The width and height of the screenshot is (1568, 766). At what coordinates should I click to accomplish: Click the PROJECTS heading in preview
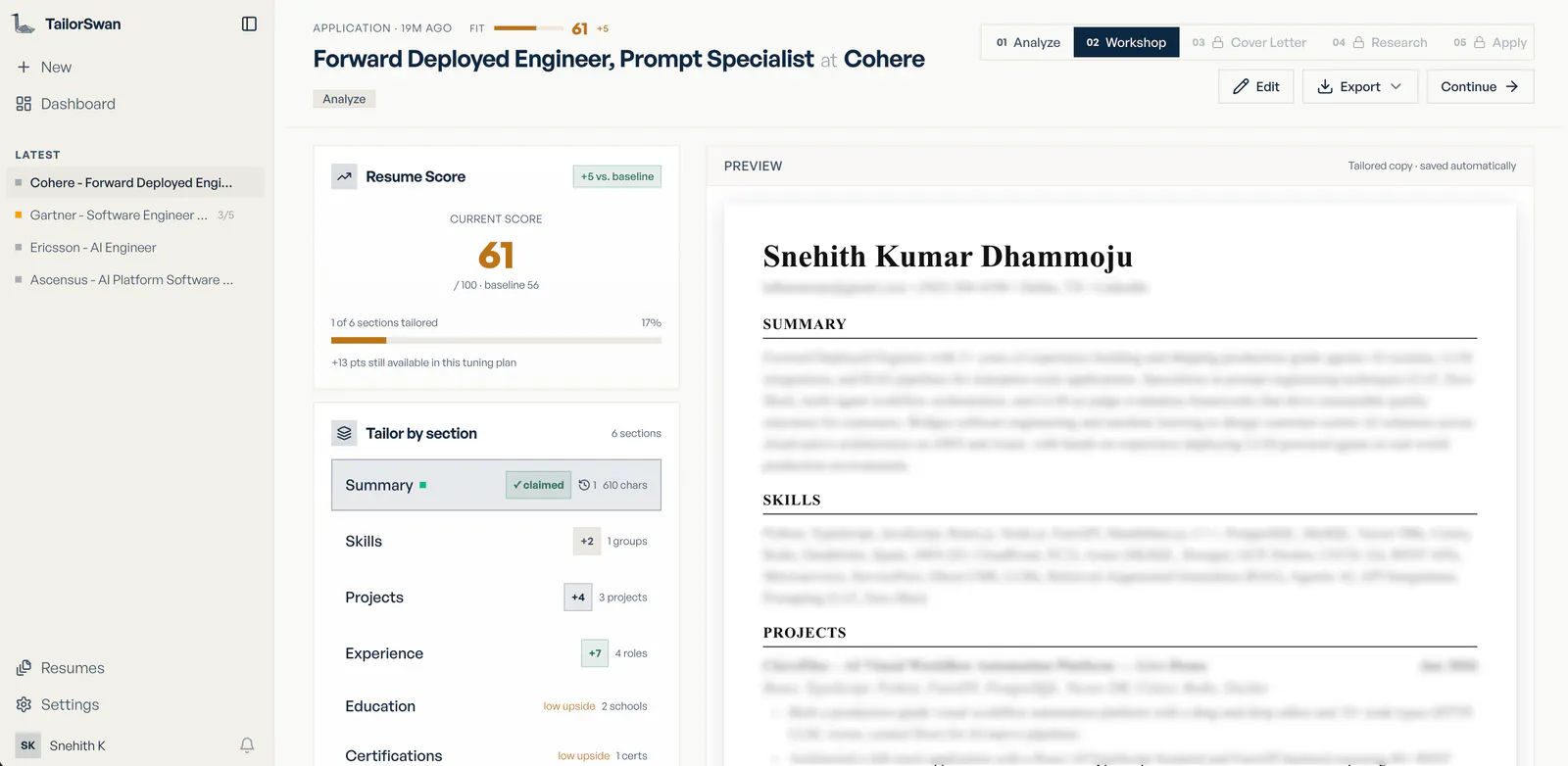[805, 633]
